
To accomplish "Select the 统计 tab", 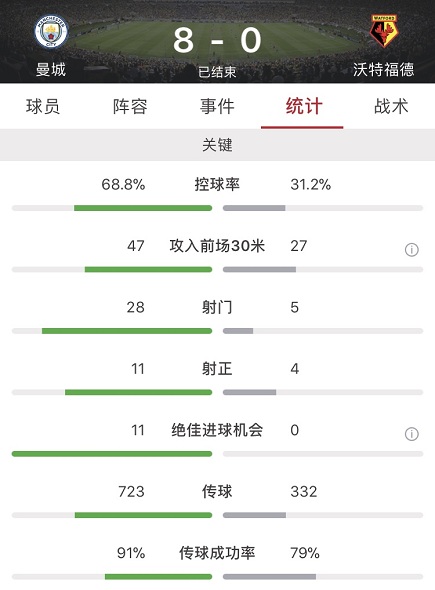I will coord(304,106).
